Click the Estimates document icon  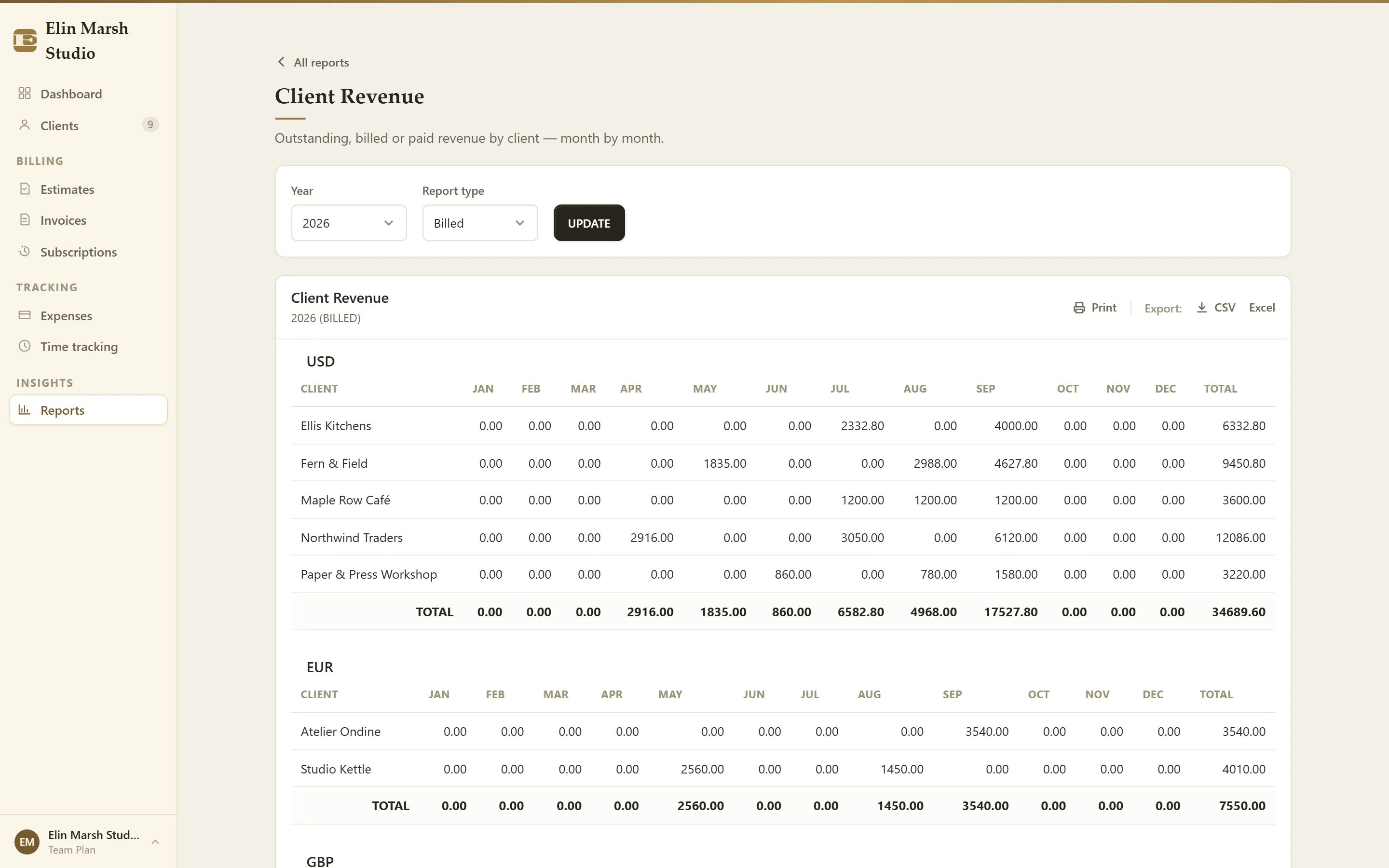[25, 189]
